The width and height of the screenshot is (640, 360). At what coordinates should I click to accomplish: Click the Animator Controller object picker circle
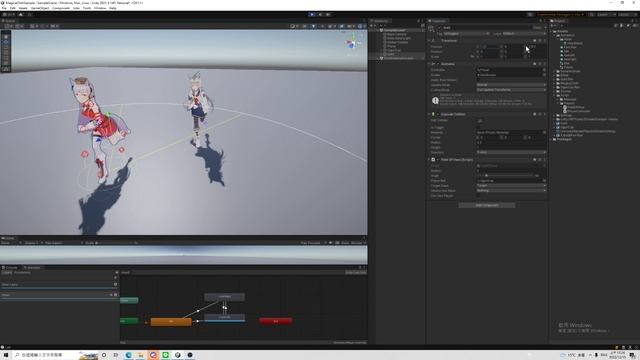pyautogui.click(x=544, y=70)
